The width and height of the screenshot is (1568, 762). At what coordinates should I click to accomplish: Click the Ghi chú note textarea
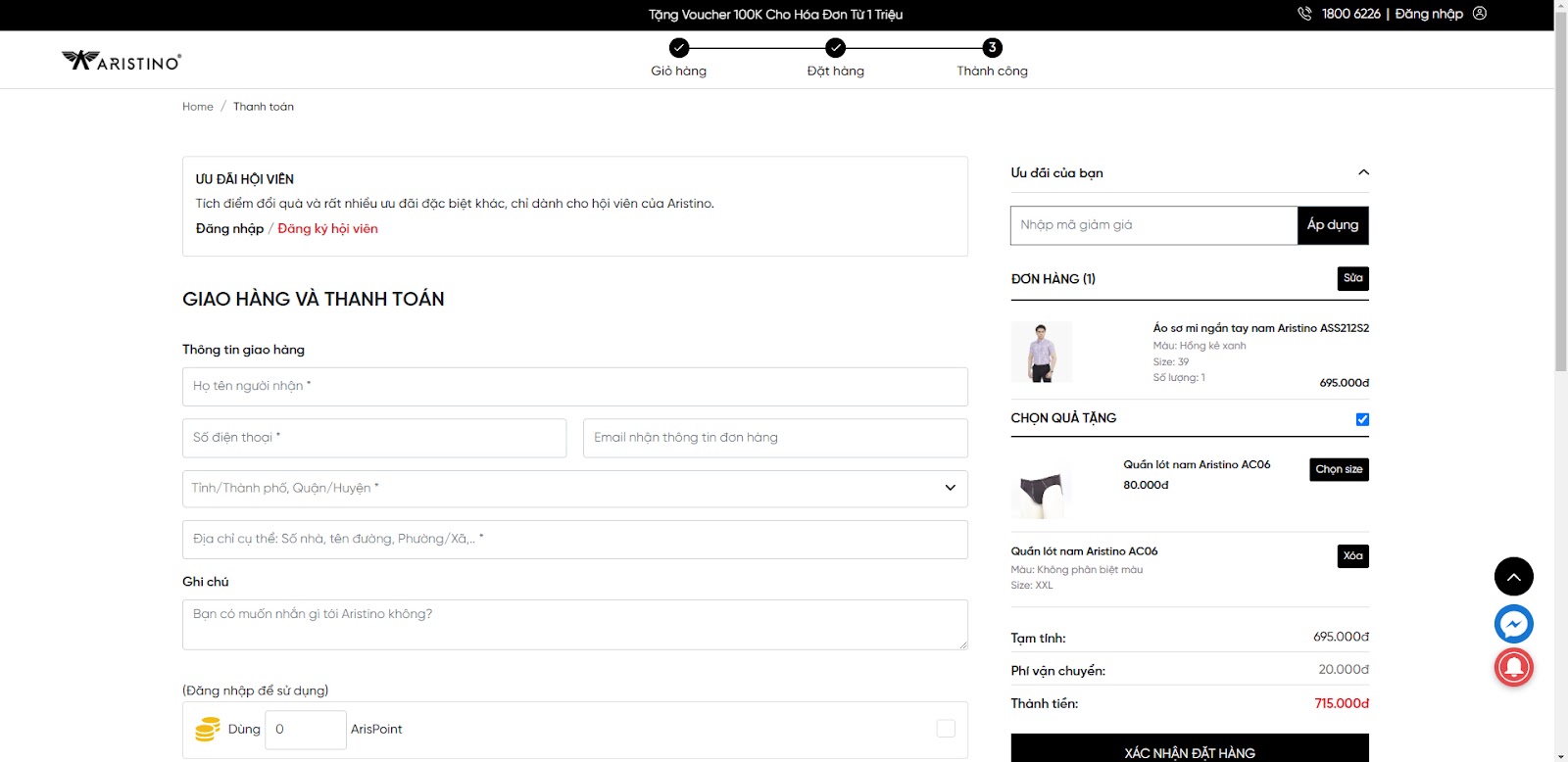pos(575,625)
